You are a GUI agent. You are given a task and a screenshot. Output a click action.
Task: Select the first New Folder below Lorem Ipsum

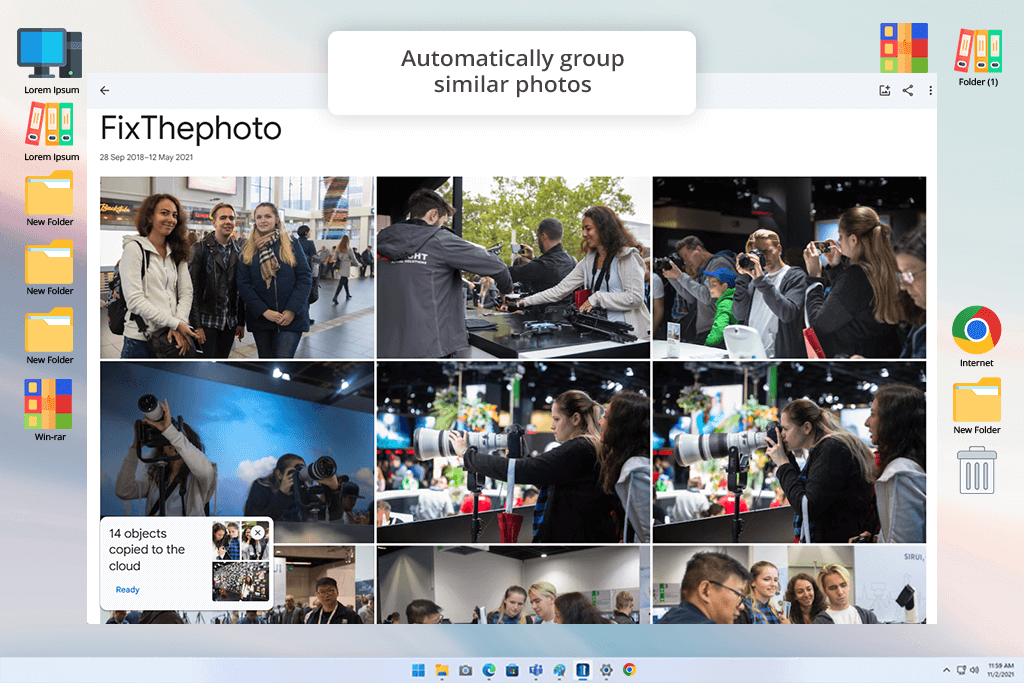tap(50, 199)
